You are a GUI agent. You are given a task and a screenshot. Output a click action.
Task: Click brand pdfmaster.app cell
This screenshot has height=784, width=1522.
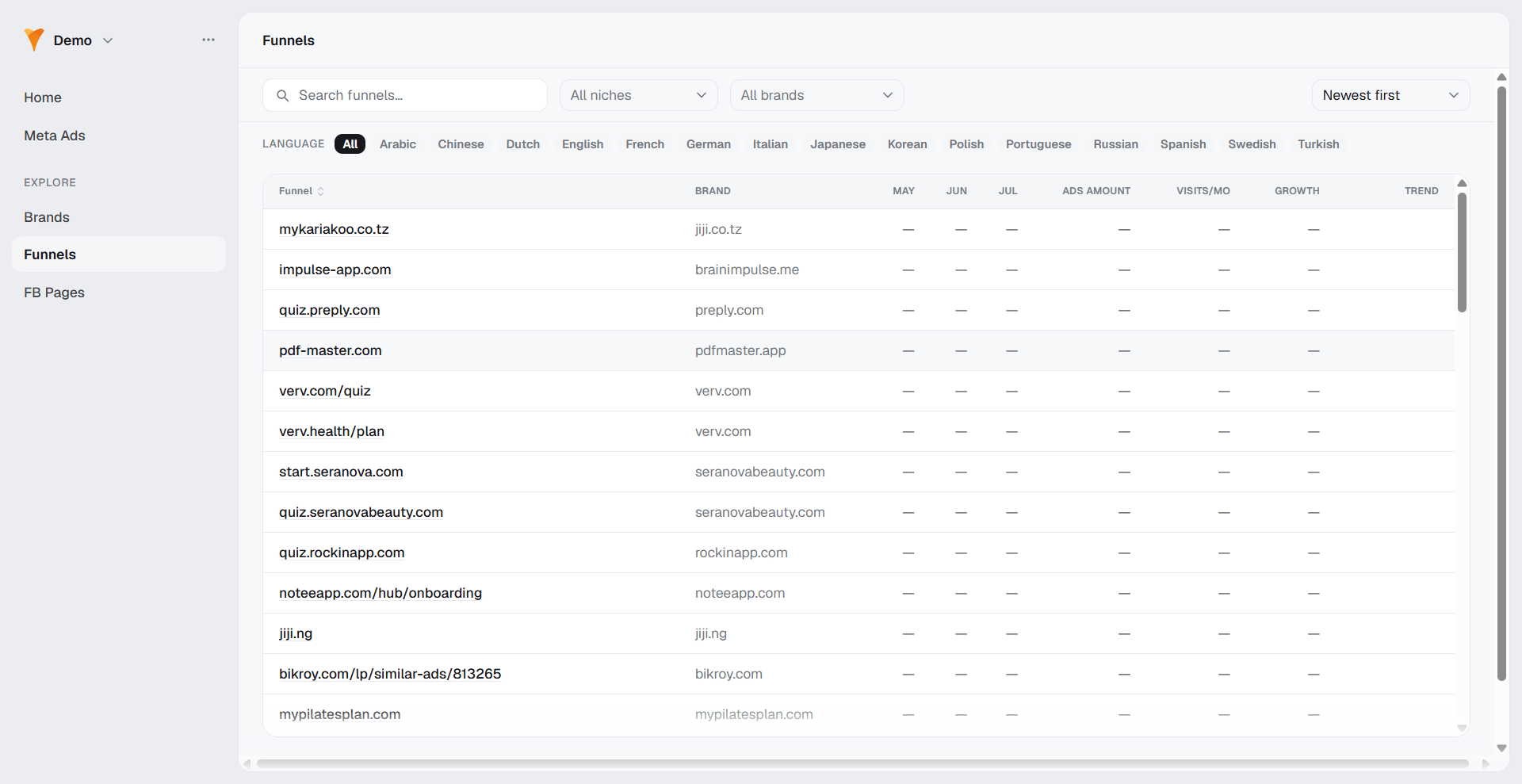(740, 350)
